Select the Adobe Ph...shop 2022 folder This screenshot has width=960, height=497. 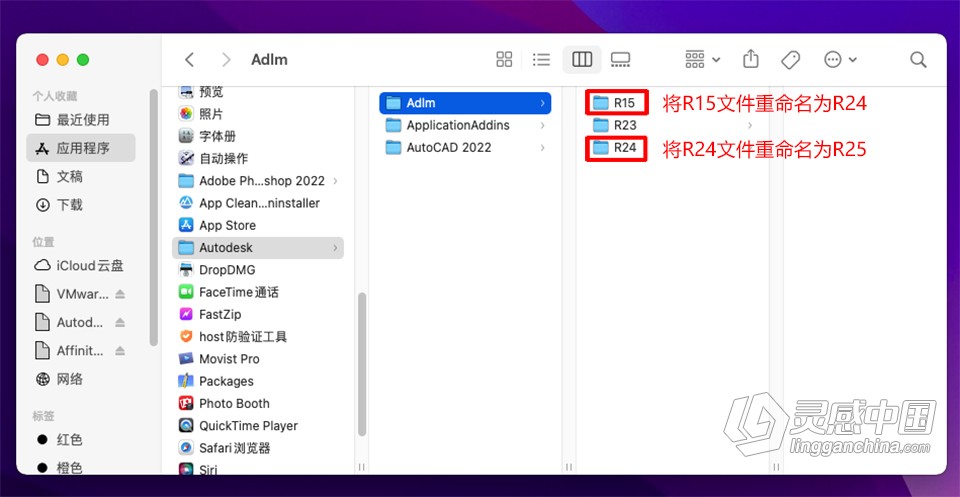click(258, 181)
